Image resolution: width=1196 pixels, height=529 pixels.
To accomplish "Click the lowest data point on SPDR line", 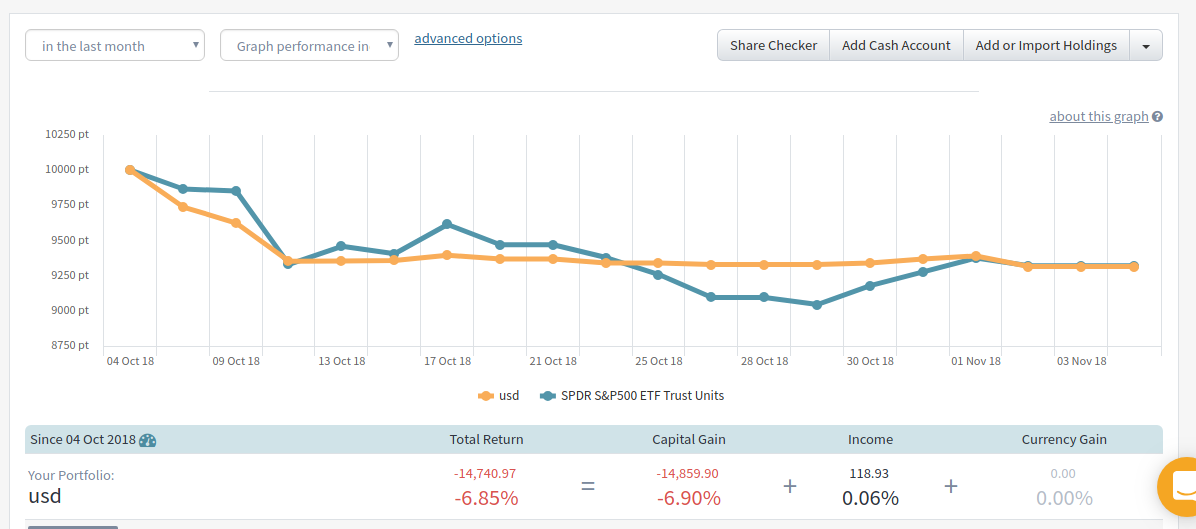I will [x=817, y=305].
